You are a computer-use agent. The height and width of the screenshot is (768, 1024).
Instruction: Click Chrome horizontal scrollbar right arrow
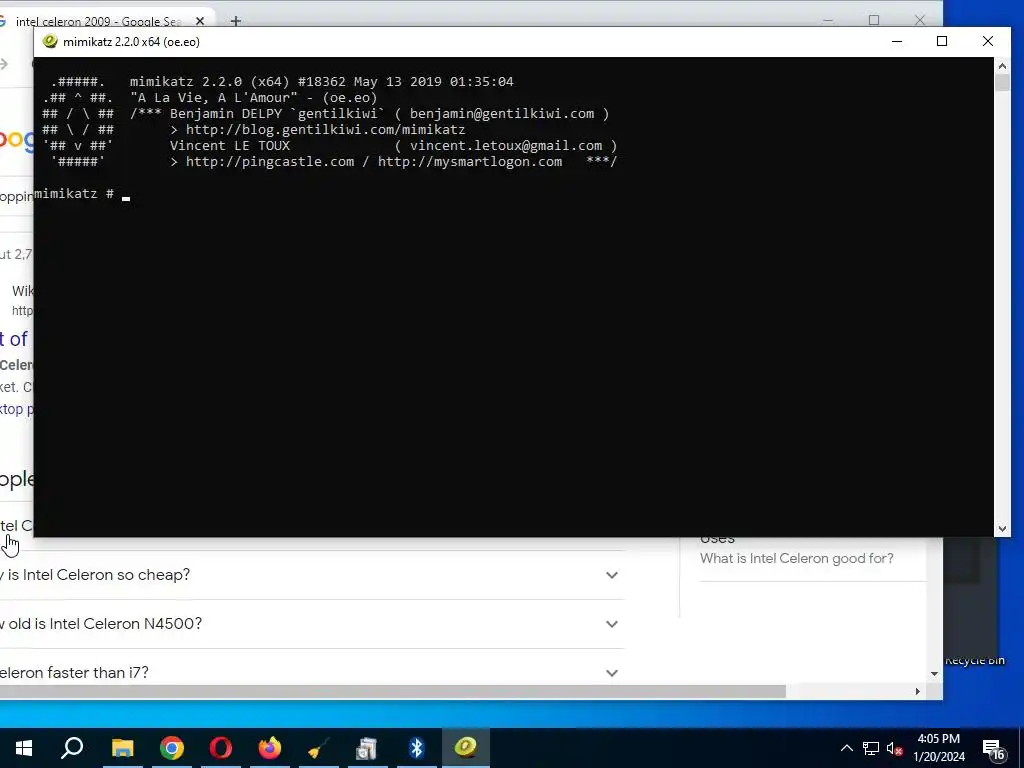click(x=918, y=692)
